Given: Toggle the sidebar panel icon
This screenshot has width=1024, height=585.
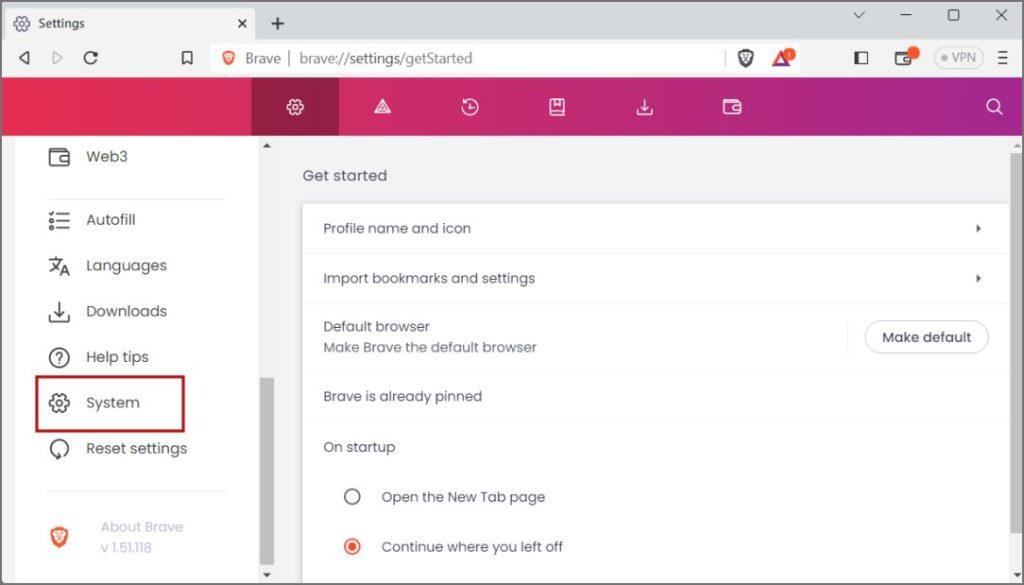Looking at the screenshot, I should [861, 58].
